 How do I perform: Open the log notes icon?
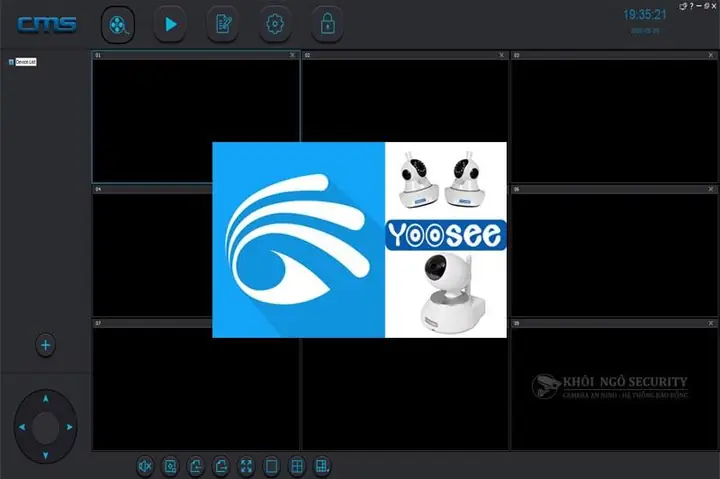click(x=223, y=24)
